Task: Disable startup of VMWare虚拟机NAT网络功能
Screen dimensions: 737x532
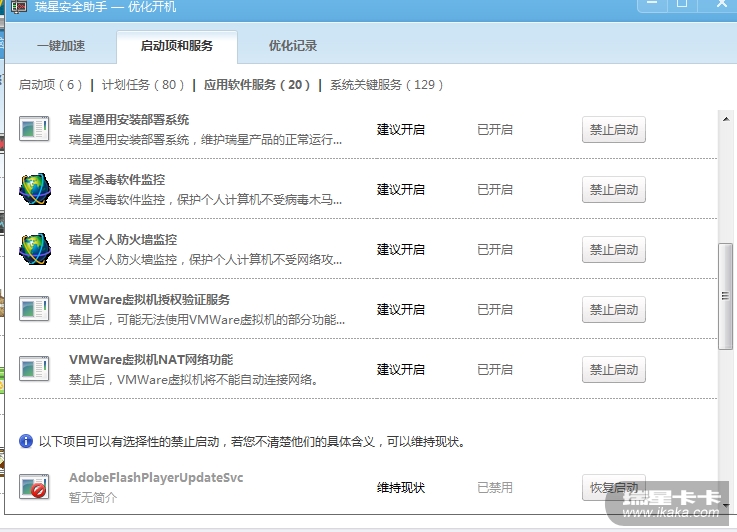Action: coord(614,370)
